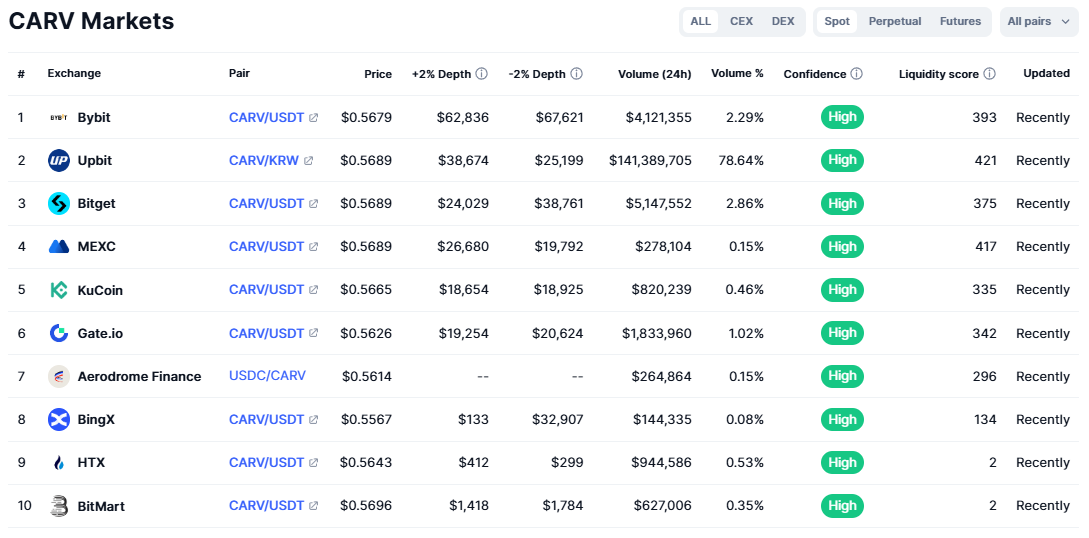Click the High confidence badge for Bybit
This screenshot has height=538, width=1089.
pyautogui.click(x=842, y=117)
